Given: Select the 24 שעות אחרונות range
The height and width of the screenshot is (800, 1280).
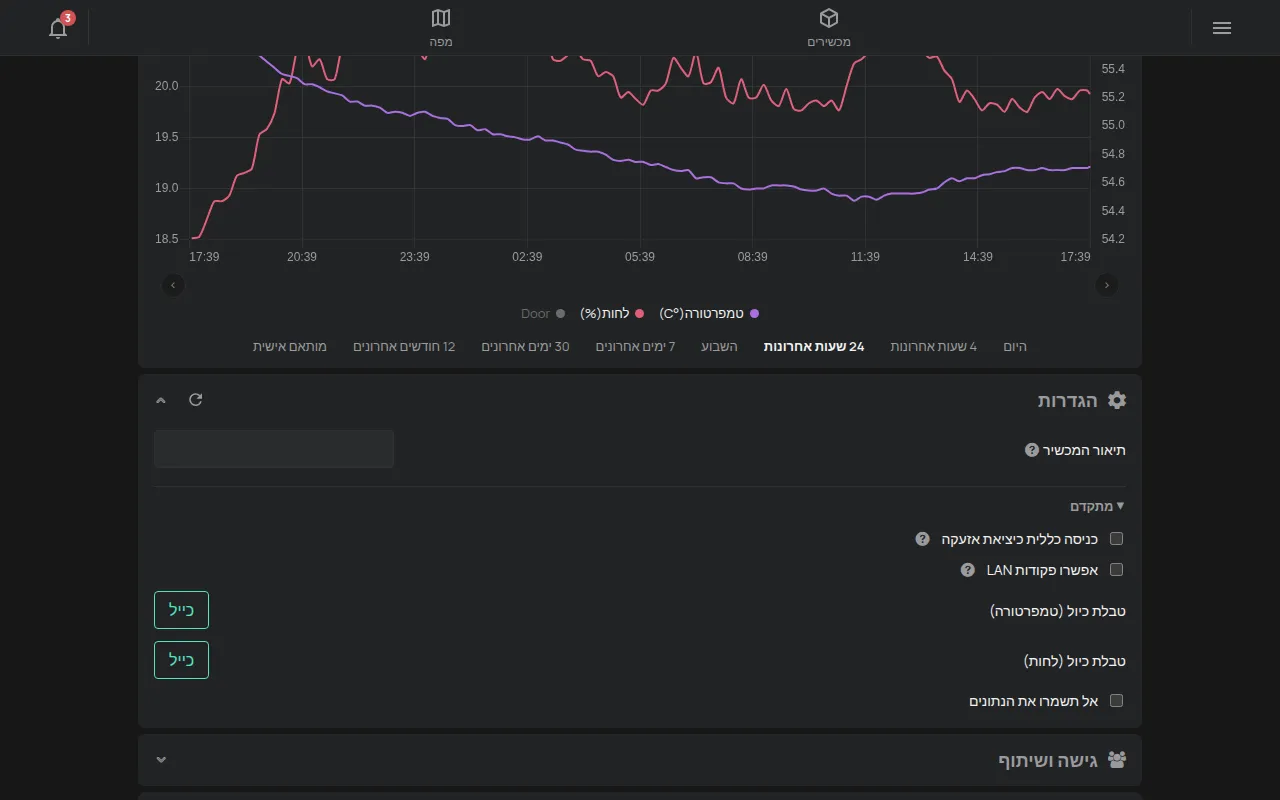Looking at the screenshot, I should pyautogui.click(x=814, y=346).
